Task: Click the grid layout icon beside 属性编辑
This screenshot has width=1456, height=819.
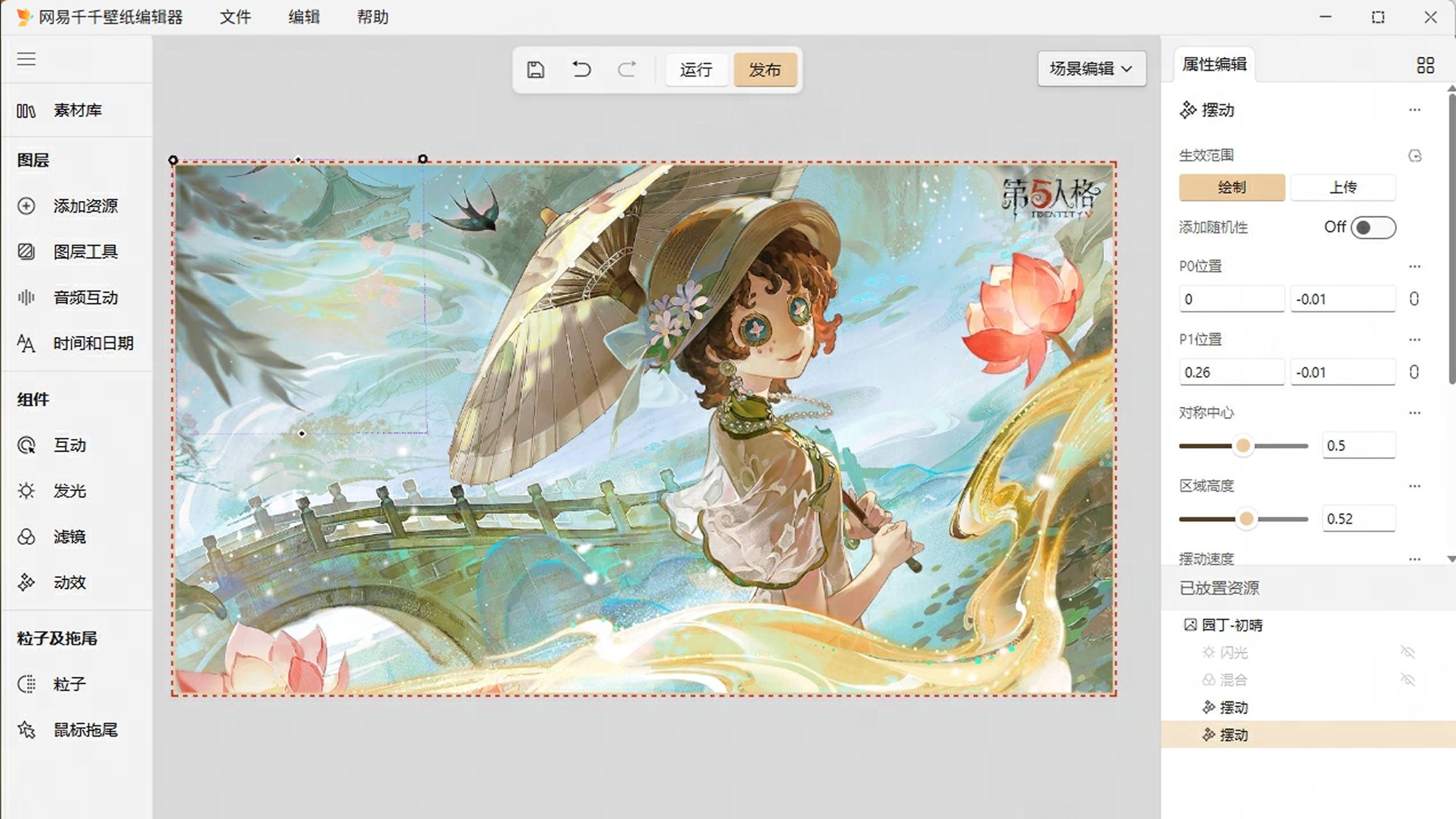Action: 1425,65
